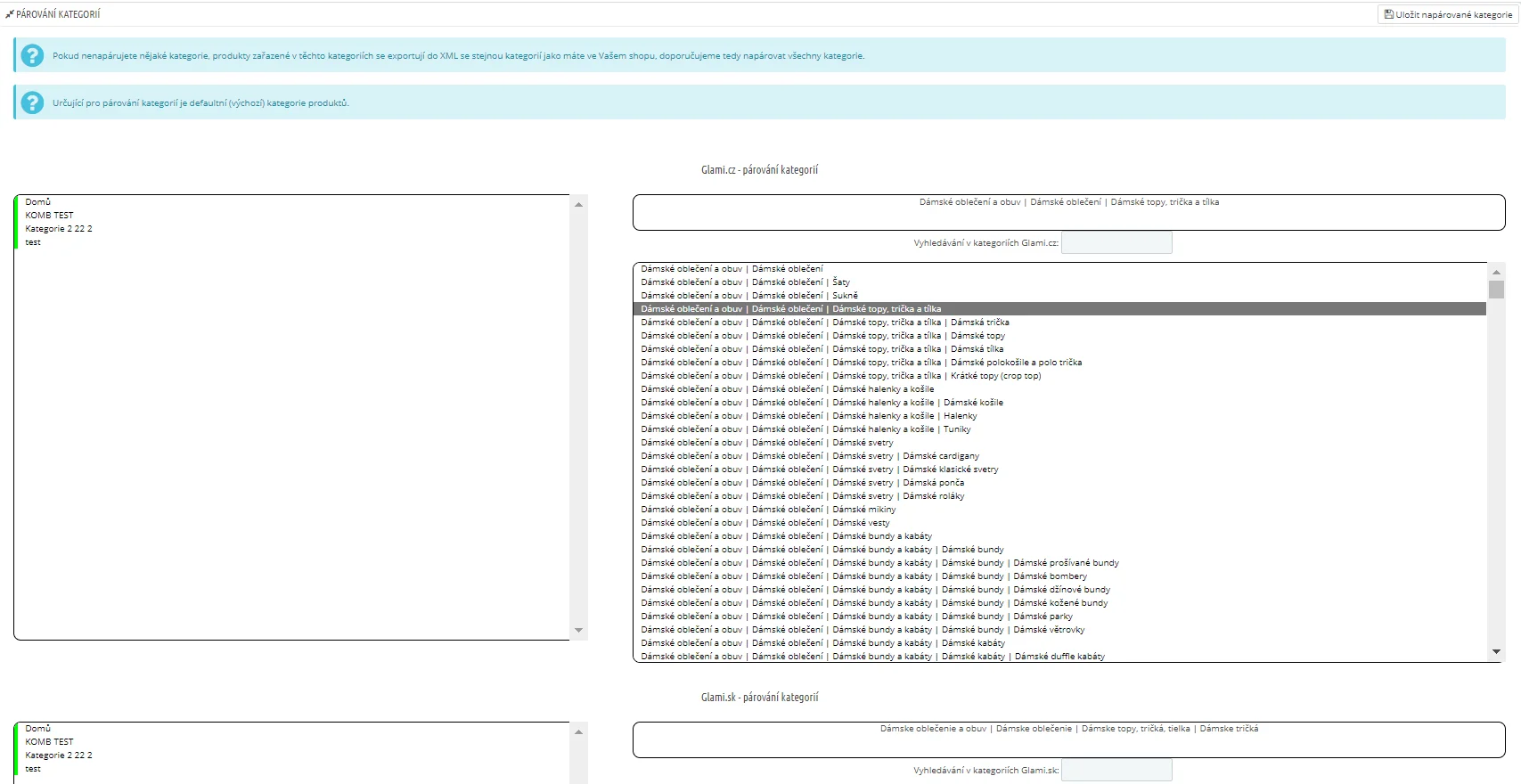The image size is (1521, 784).
Task: Click the question mark icon beside default category note
Action: click(x=32, y=102)
